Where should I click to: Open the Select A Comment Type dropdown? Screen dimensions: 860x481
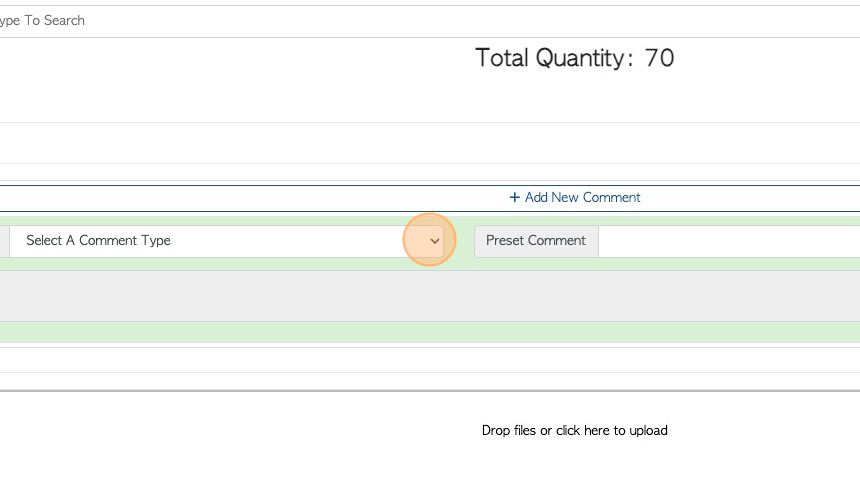tap(226, 241)
